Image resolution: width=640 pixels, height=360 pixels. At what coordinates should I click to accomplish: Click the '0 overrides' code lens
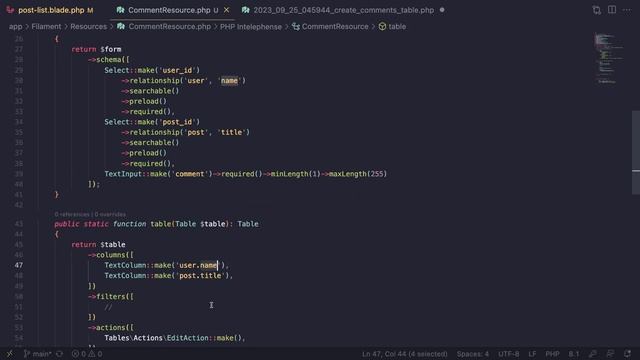110,214
